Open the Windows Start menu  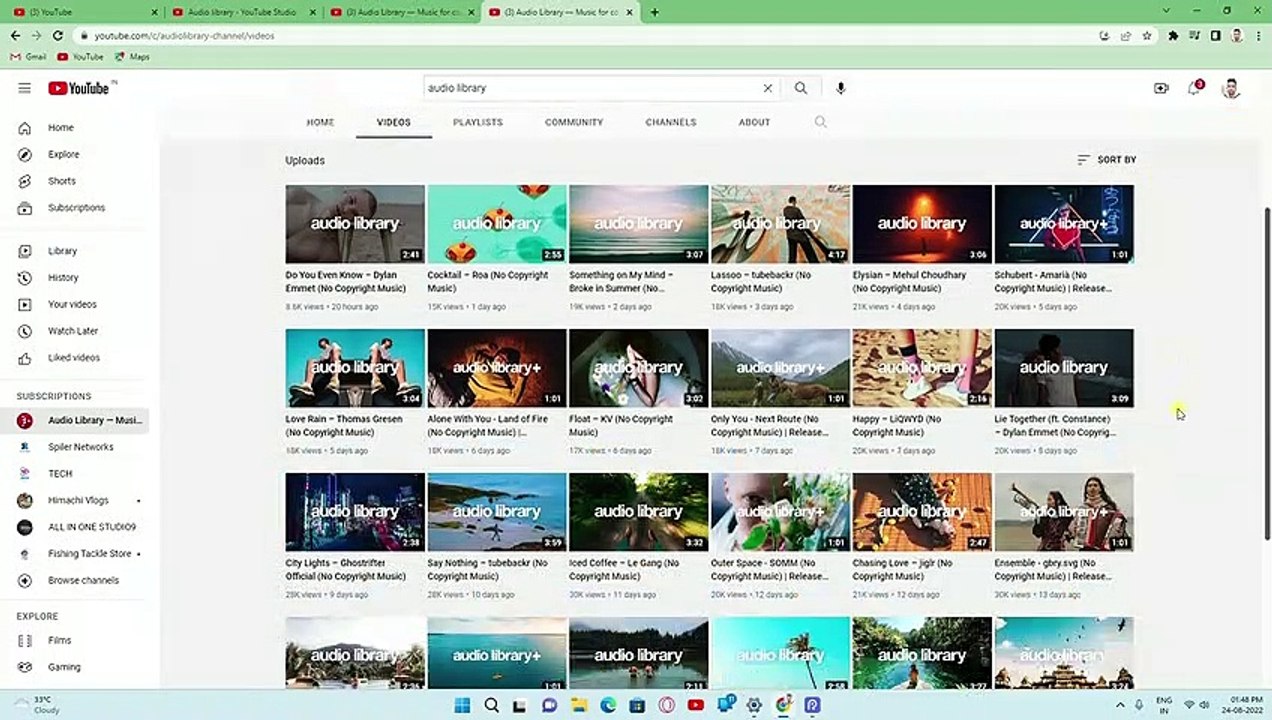tap(462, 705)
